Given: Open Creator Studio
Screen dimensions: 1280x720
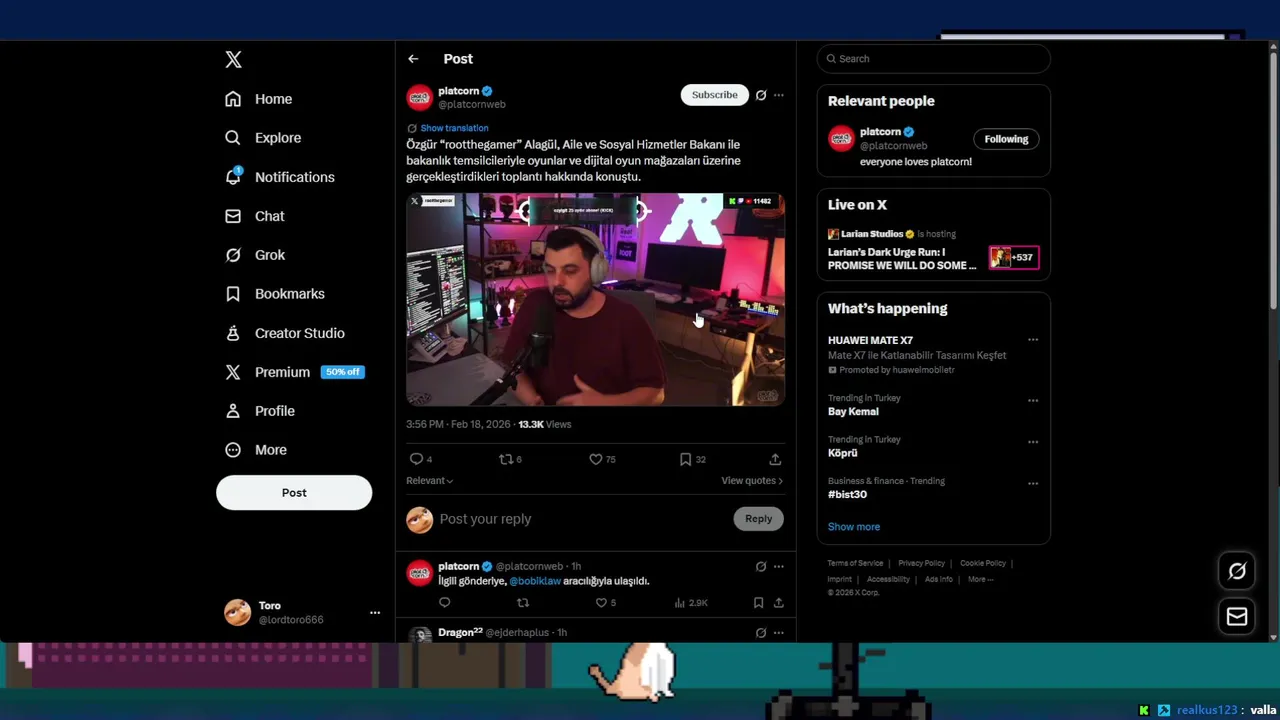Looking at the screenshot, I should click(284, 333).
